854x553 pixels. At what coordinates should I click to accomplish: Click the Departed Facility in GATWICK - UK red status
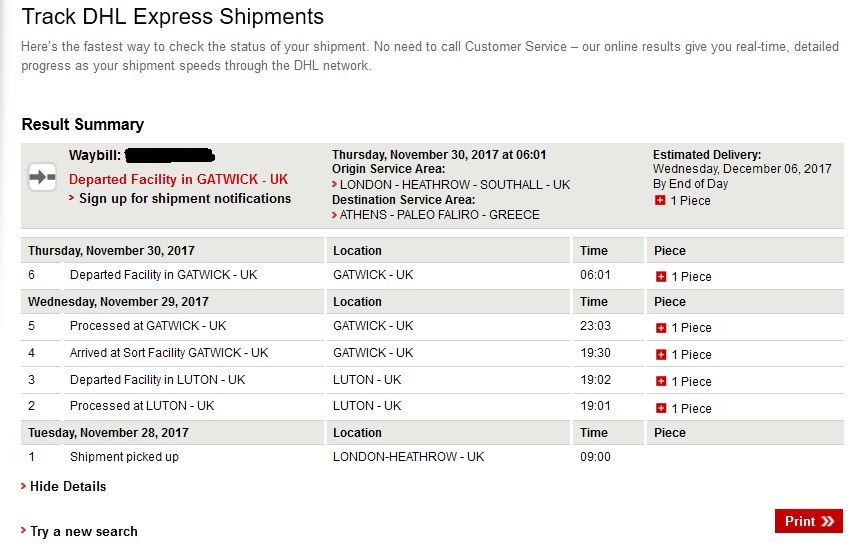tap(178, 179)
